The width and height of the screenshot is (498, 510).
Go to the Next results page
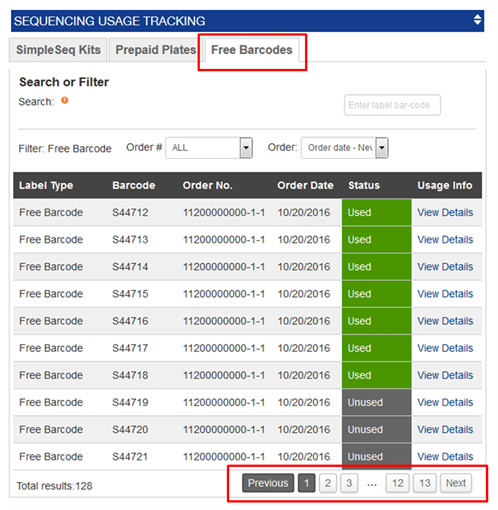coord(456,483)
